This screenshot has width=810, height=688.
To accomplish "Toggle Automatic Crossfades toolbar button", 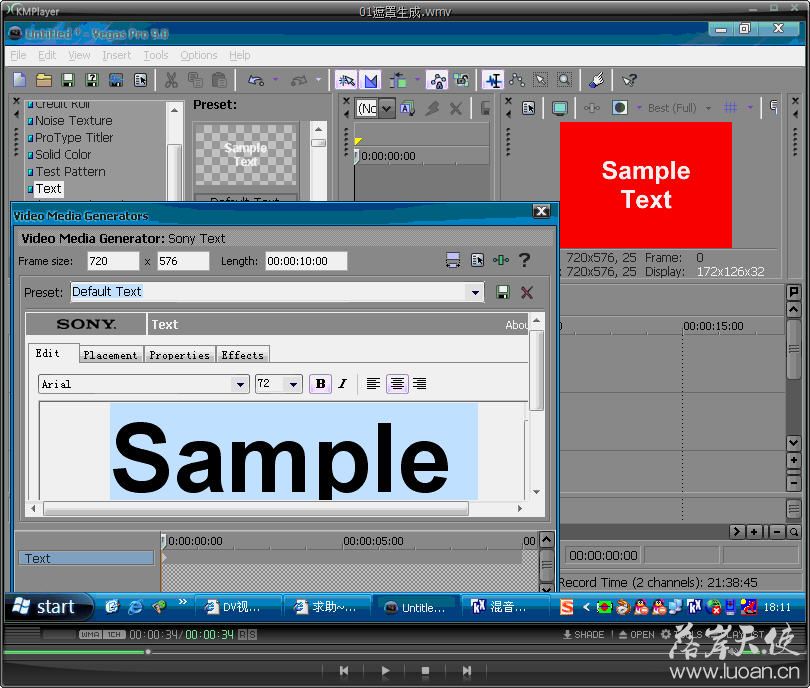I will click(x=370, y=80).
